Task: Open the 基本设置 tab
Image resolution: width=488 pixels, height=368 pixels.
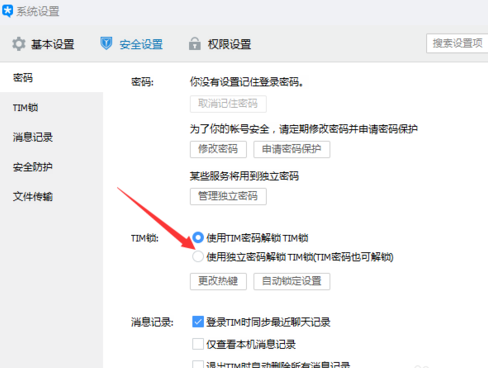Action: click(x=43, y=44)
